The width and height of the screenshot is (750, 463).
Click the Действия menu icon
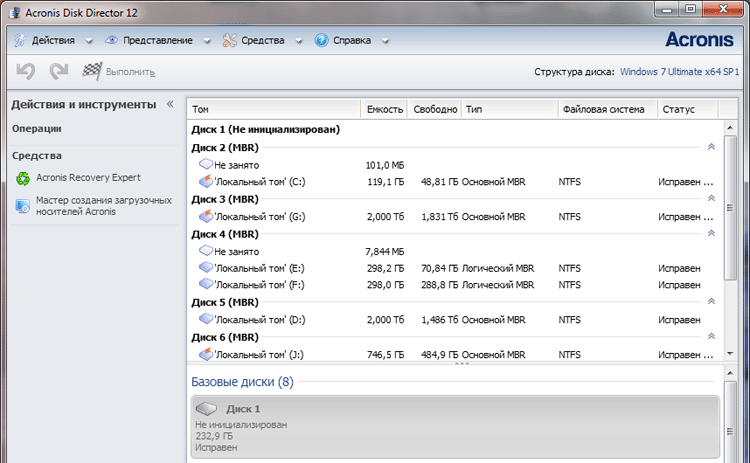pos(20,40)
